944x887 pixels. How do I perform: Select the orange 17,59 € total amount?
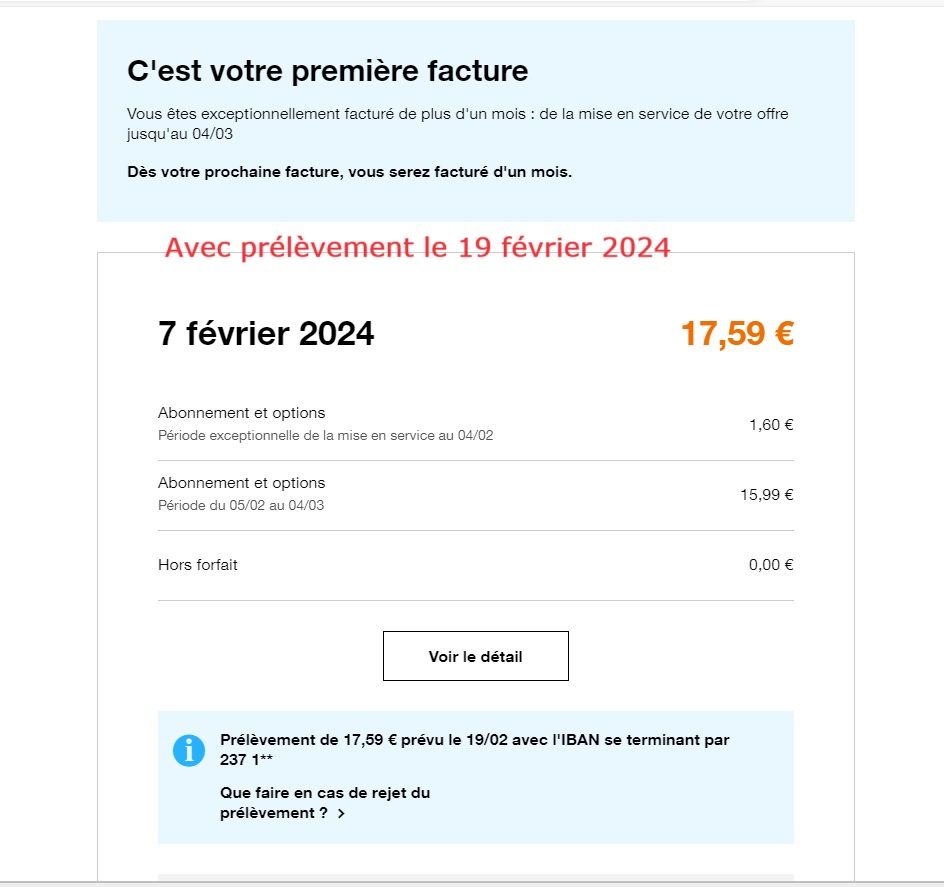736,333
